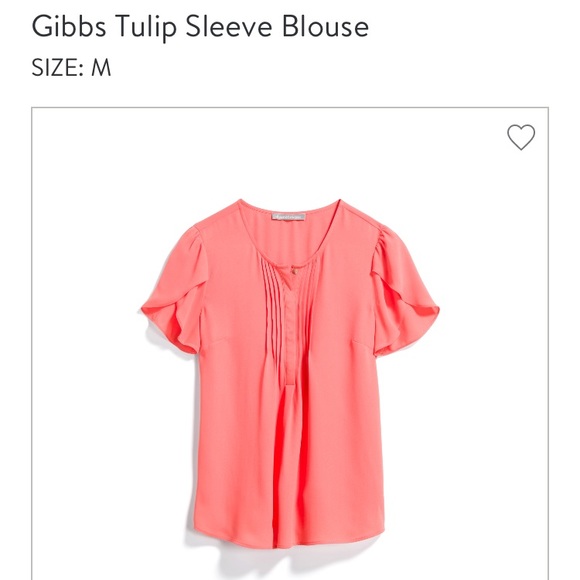Click the word Blouse in the title
Viewport: 580px width, 580px height.
(326, 26)
